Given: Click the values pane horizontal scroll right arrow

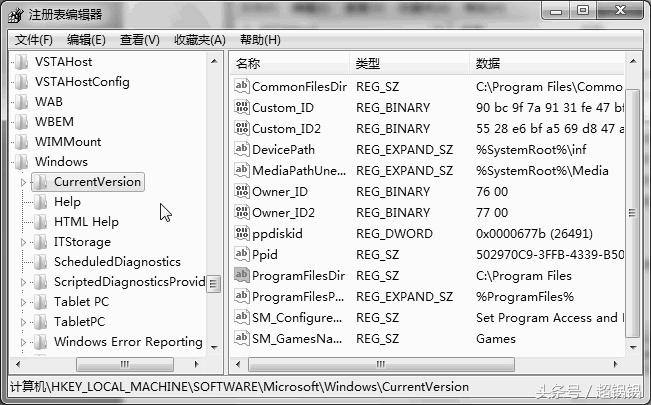Looking at the screenshot, I should click(x=615, y=364).
